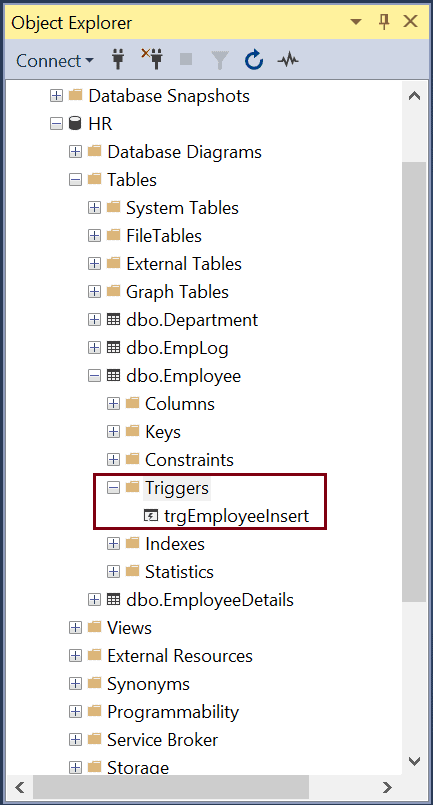Click the vertical scrollbar down arrow
This screenshot has width=440, height=805.
414,760
